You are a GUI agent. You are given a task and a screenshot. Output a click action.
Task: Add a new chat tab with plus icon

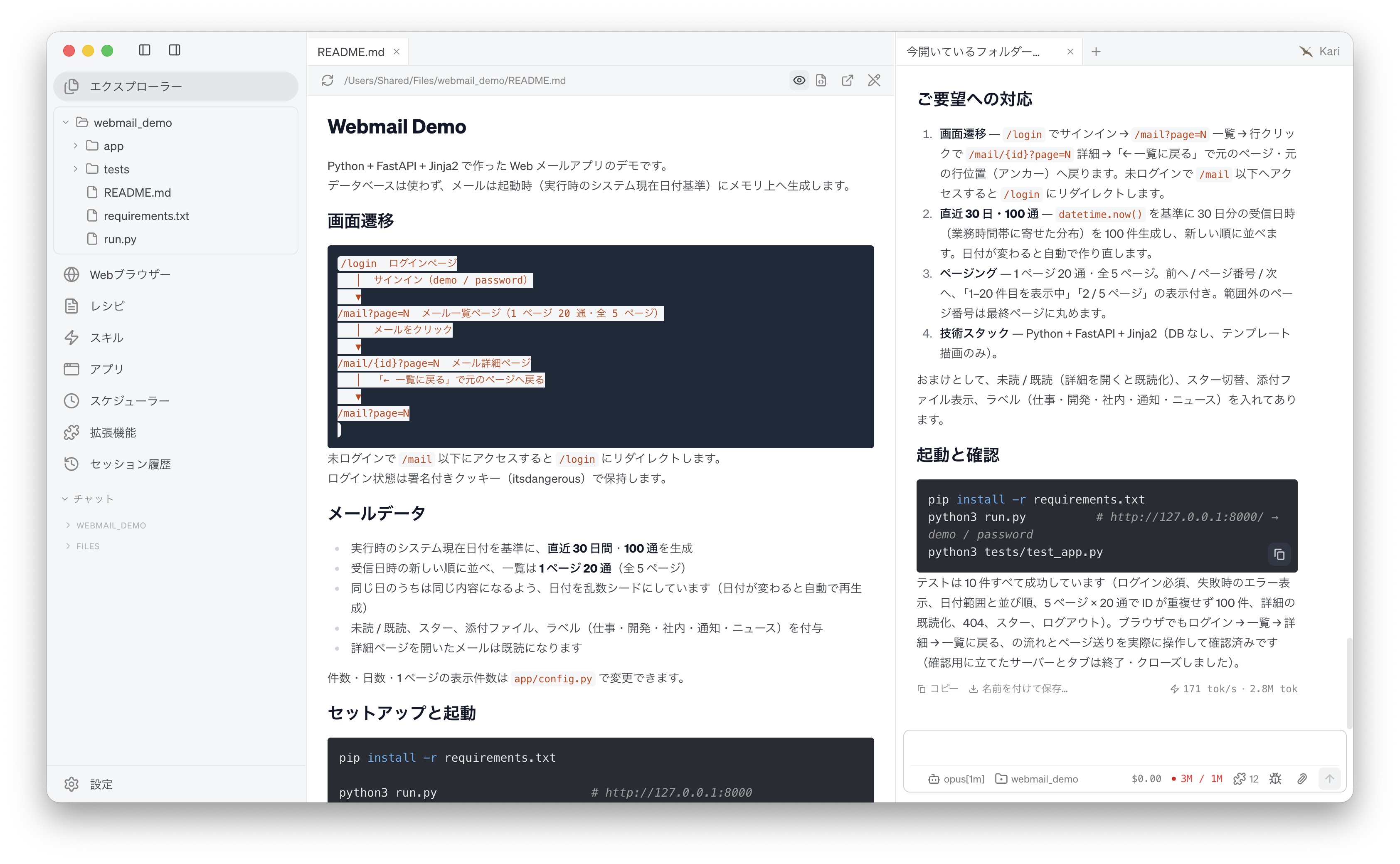(x=1096, y=52)
